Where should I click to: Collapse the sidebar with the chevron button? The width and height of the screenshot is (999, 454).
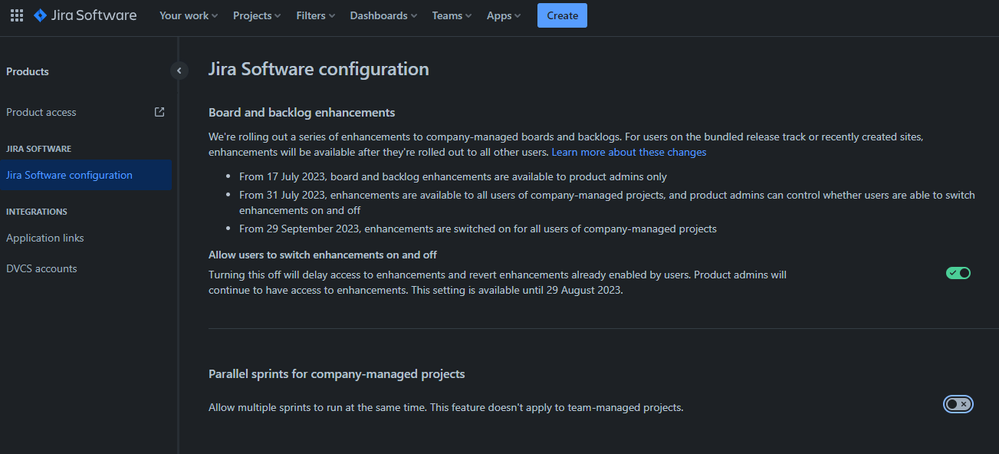[179, 70]
